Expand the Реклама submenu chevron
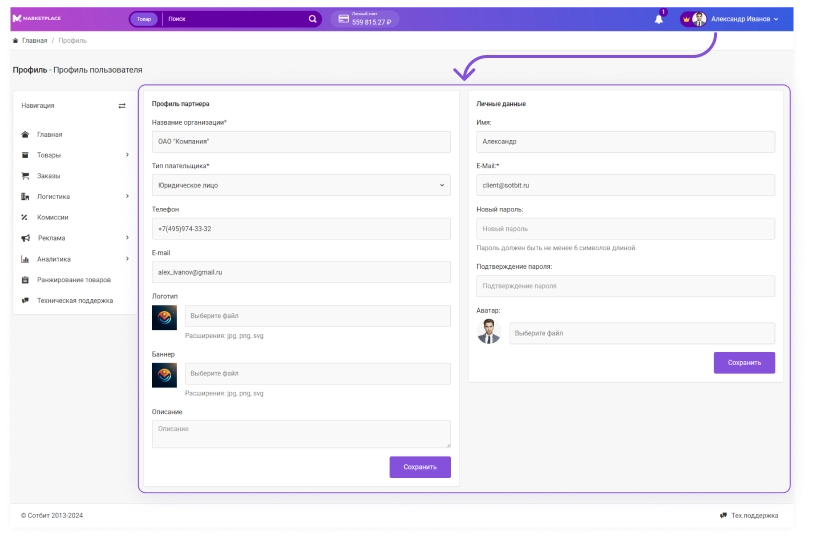Image resolution: width=815 pixels, height=538 pixels. pyautogui.click(x=127, y=238)
